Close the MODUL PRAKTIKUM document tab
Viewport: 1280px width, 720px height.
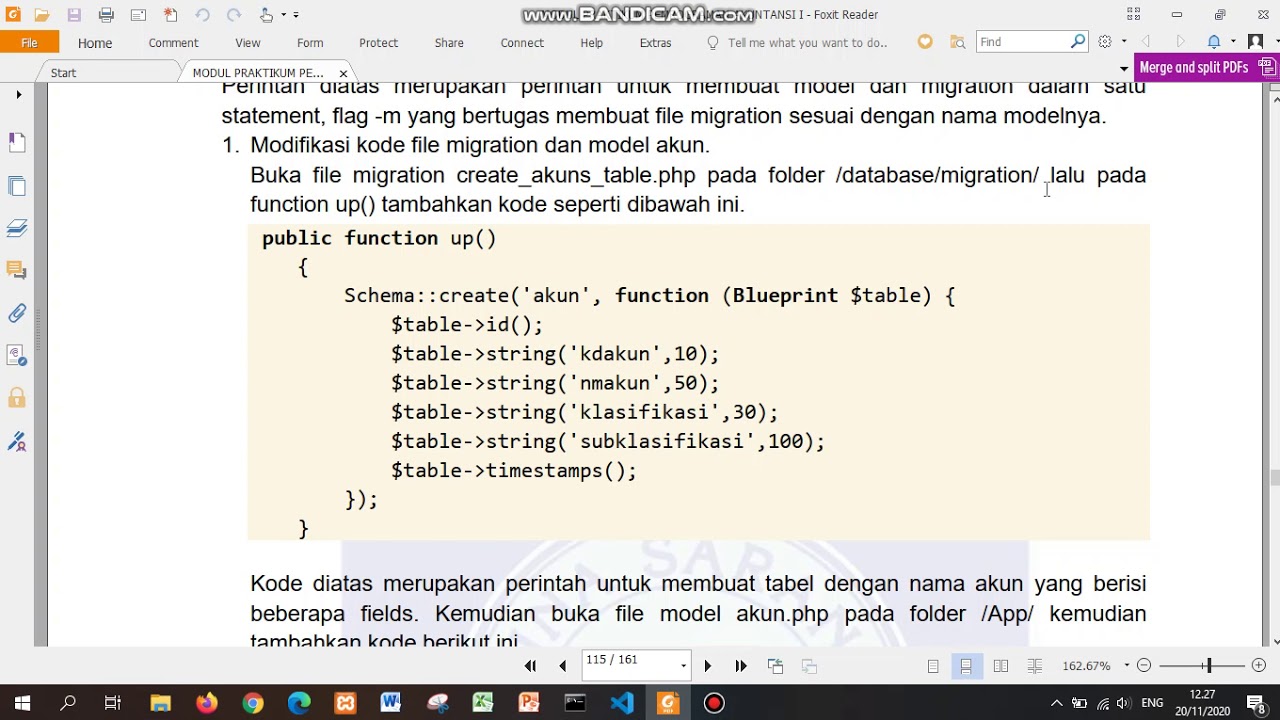(x=343, y=73)
